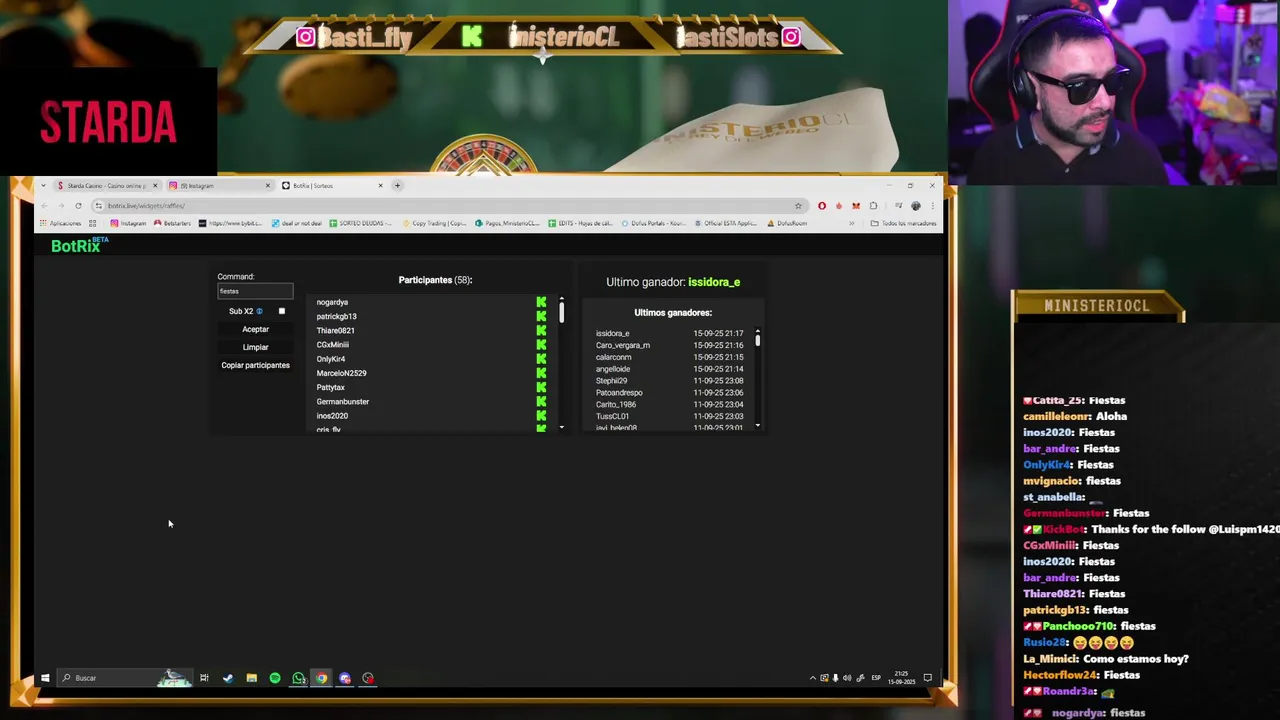Open the Aplicaciones bookmarks shortcut
Screen dimensions: 1280x720
(x=60, y=223)
